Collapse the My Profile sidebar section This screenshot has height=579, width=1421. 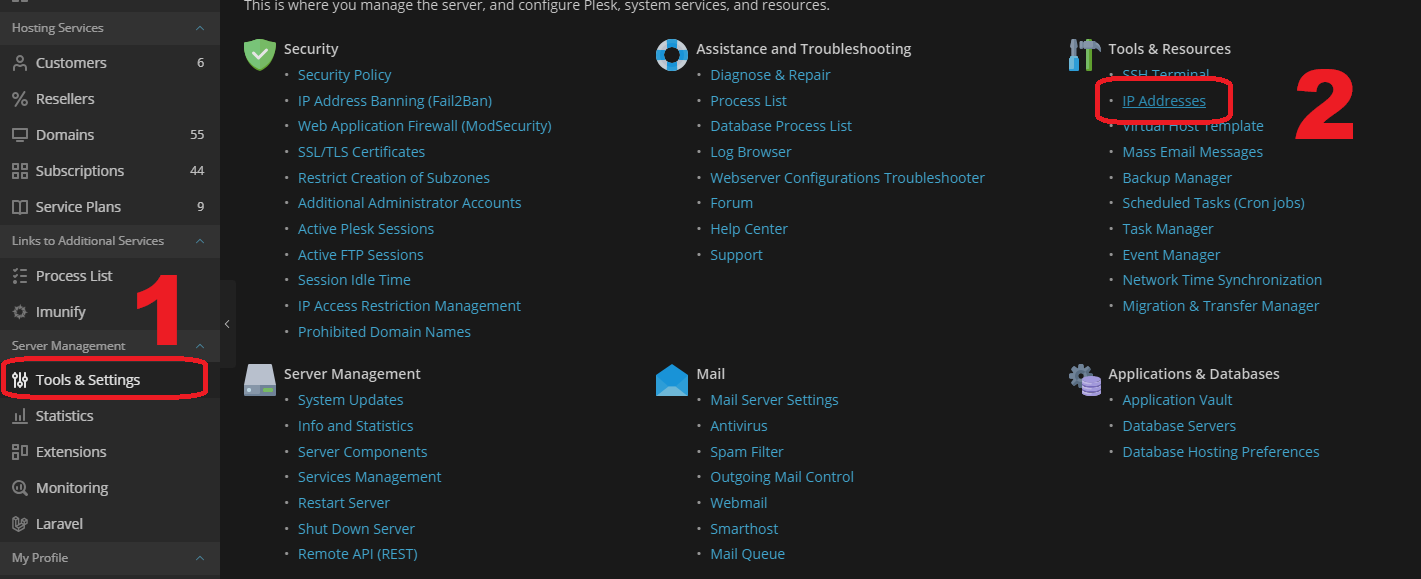pos(200,558)
